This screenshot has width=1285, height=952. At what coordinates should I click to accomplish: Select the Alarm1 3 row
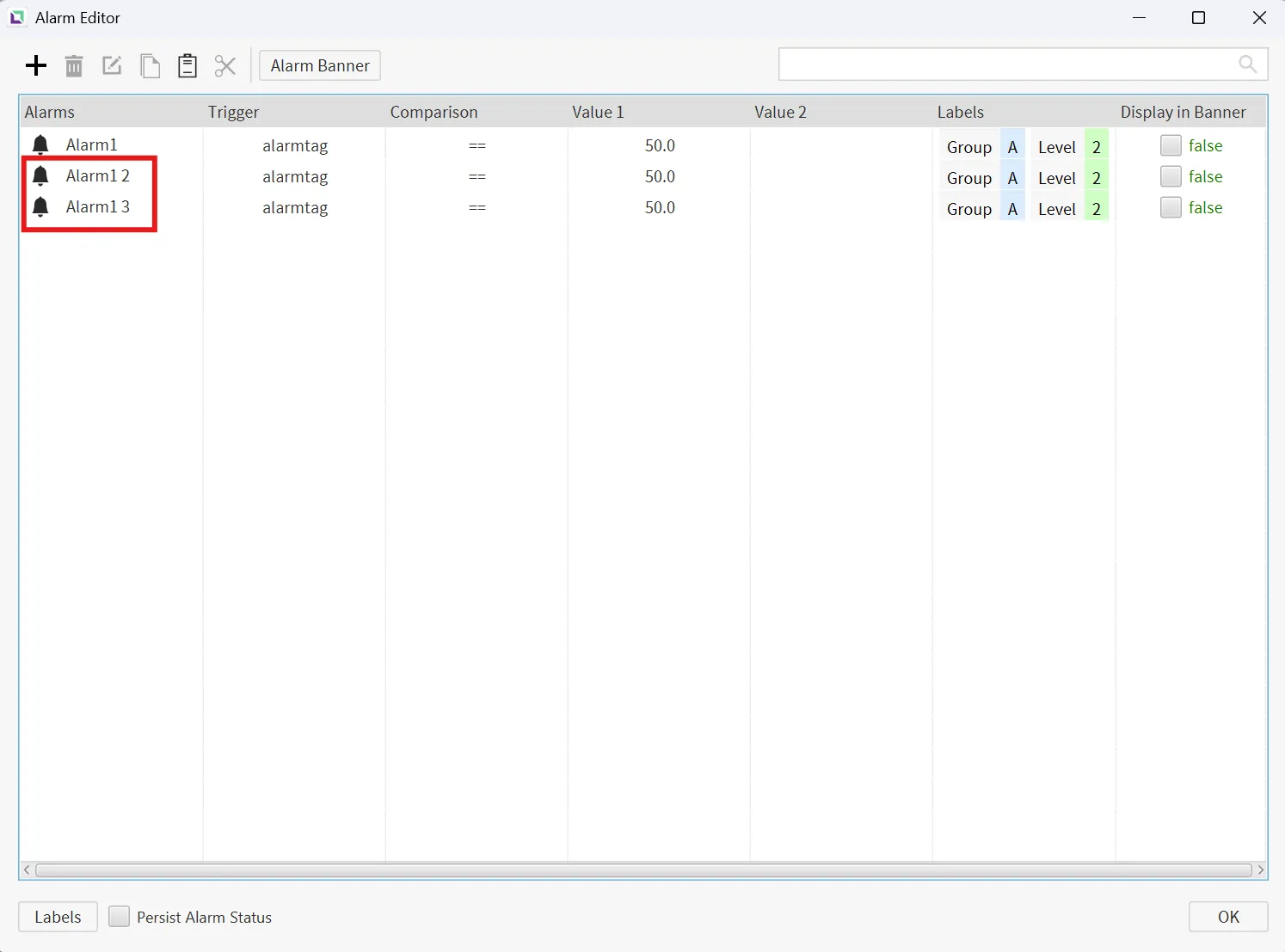click(x=98, y=207)
